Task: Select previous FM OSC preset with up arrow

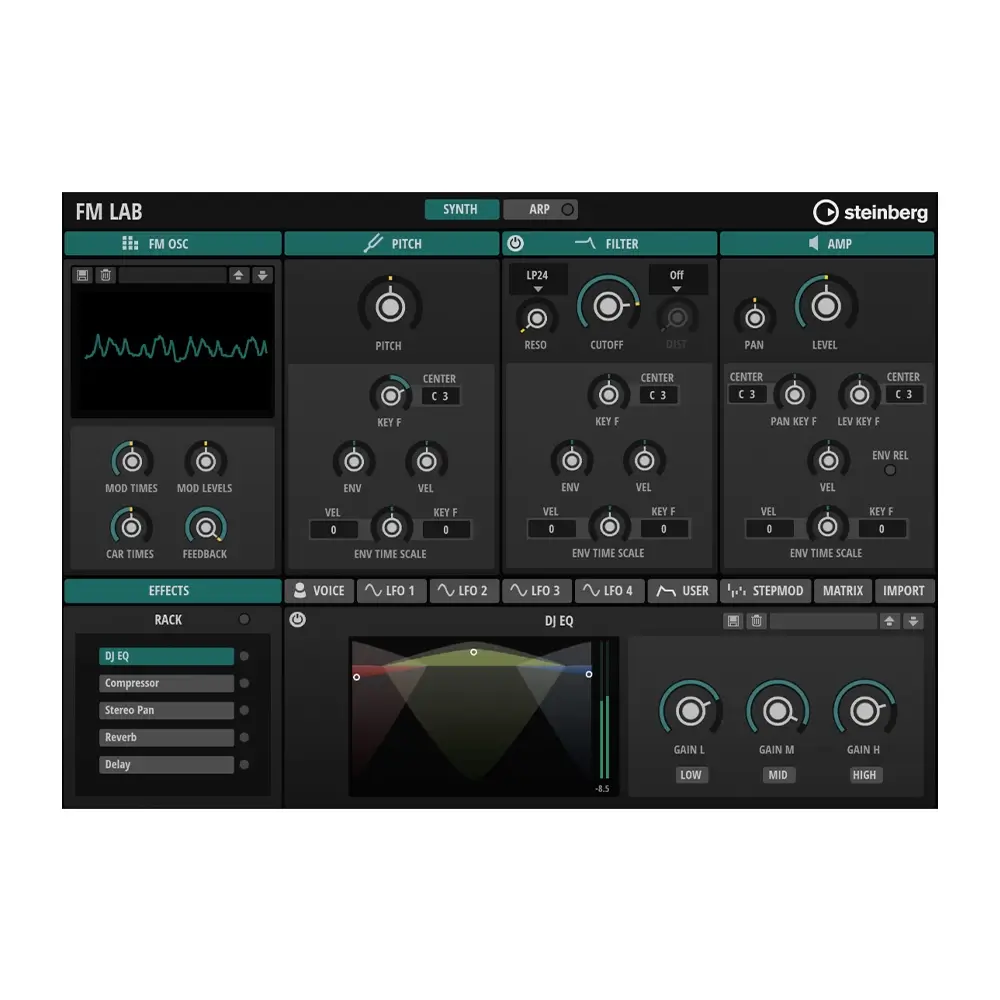Action: 239,276
